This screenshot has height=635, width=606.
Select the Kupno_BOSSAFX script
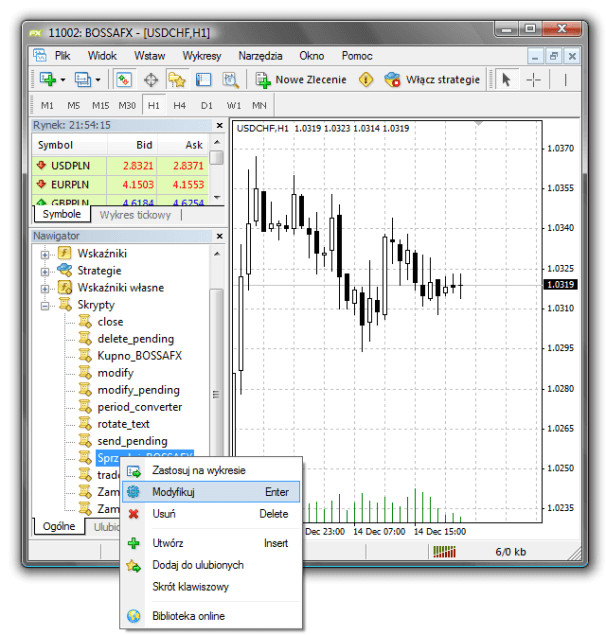(140, 356)
